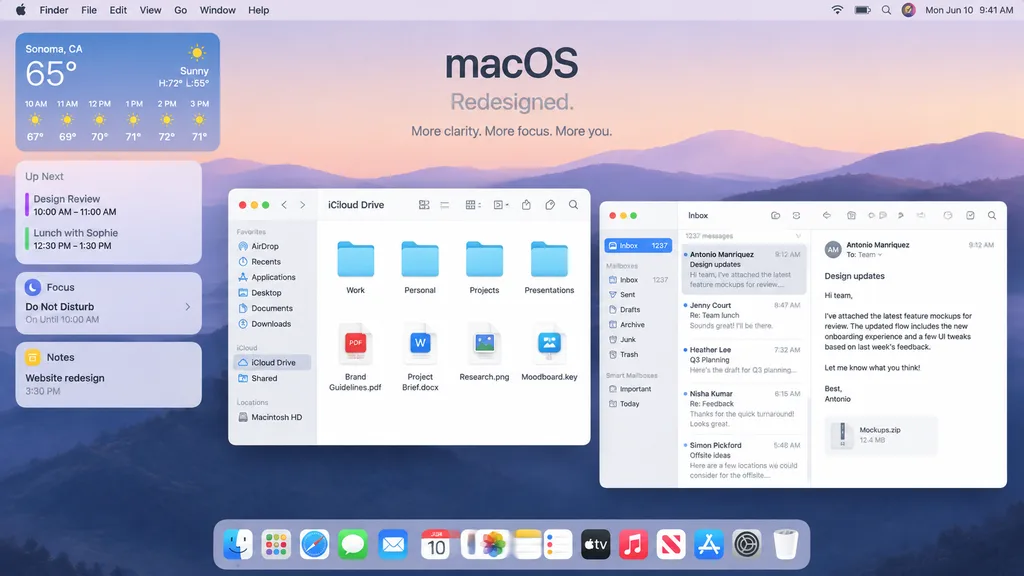Launch Messages from the Dock

pyautogui.click(x=353, y=545)
